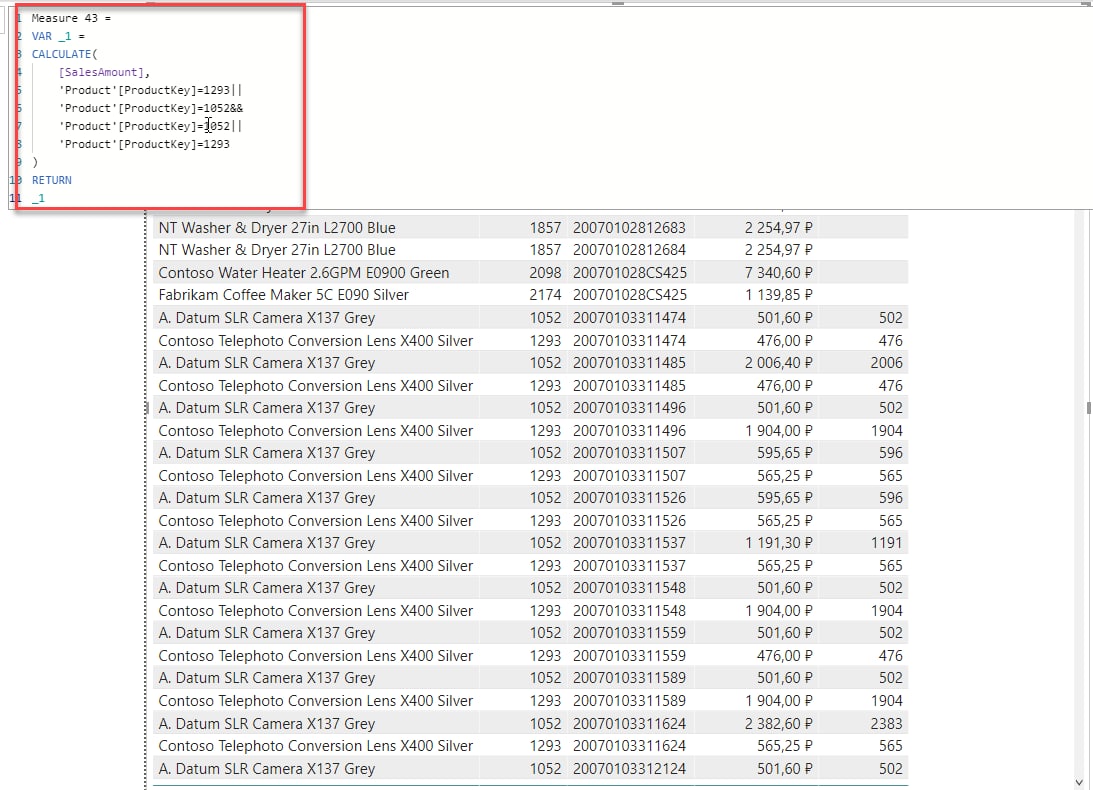Click the measure value 2383 cell
The height and width of the screenshot is (790, 1093).
point(887,724)
